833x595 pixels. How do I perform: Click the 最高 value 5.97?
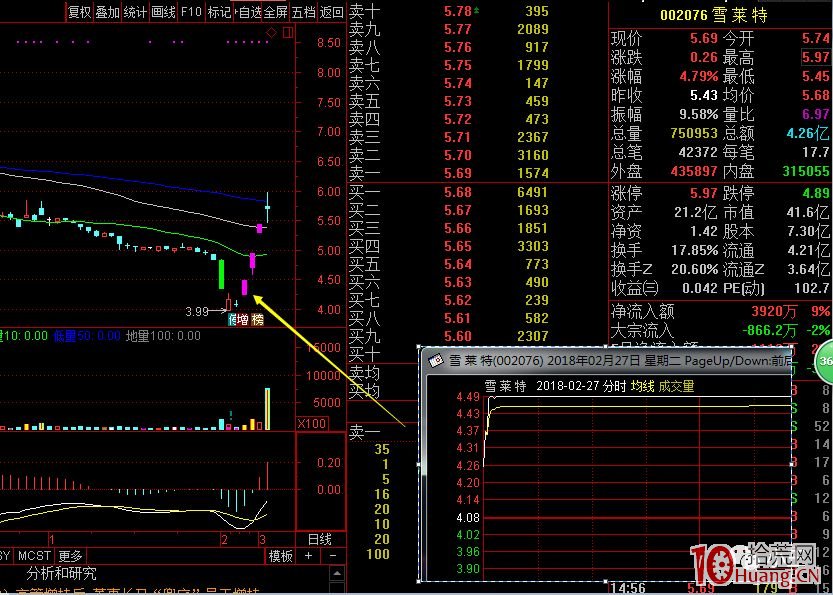(816, 57)
